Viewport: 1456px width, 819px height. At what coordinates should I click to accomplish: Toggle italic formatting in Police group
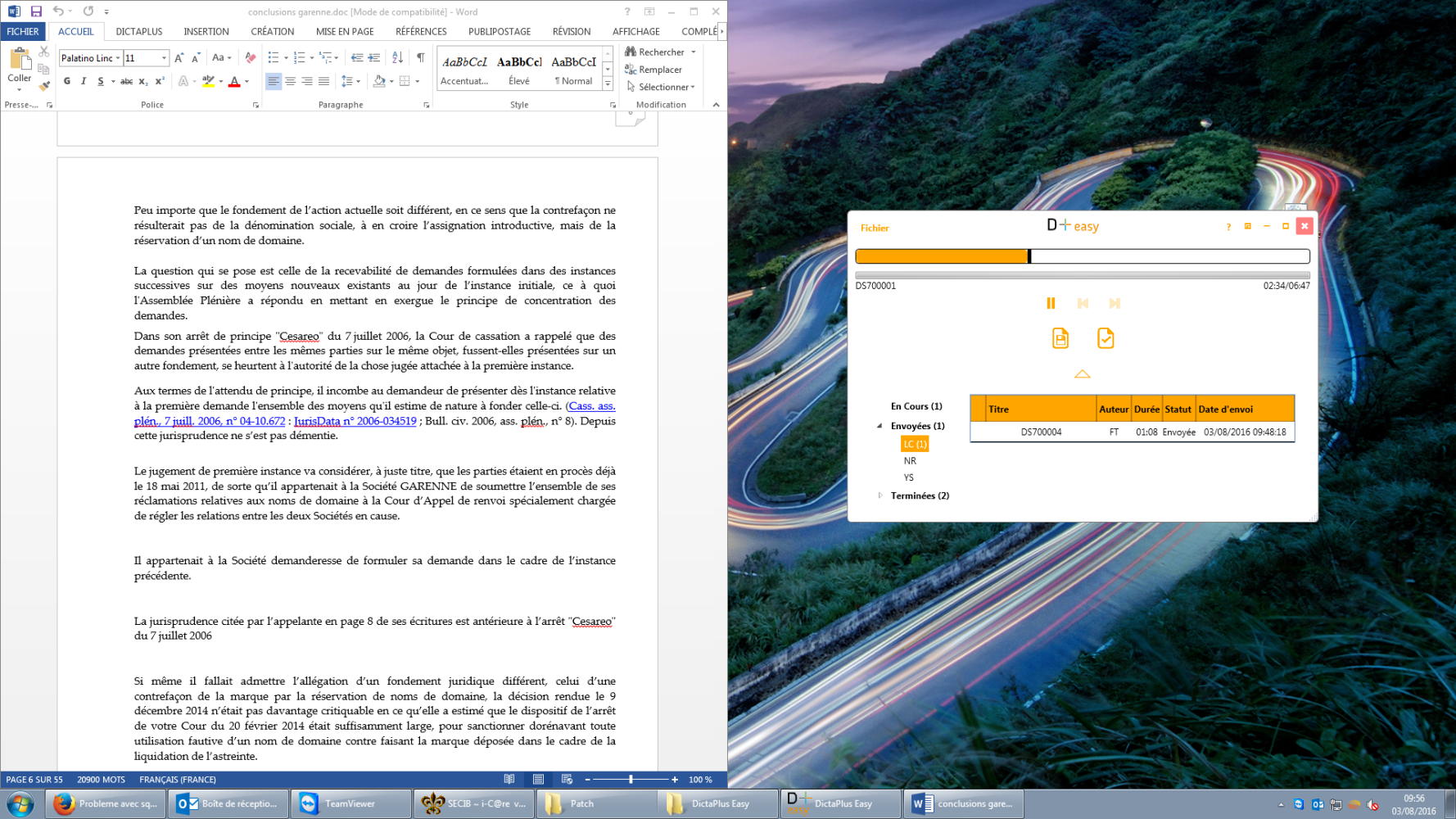click(x=84, y=81)
